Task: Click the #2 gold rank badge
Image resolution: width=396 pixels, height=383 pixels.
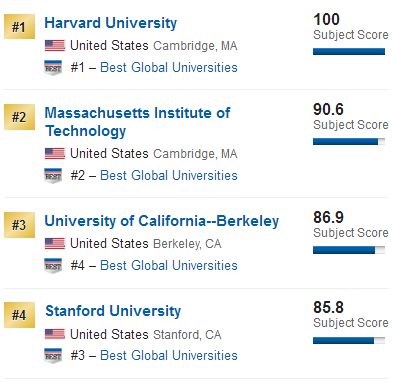Action: click(19, 117)
